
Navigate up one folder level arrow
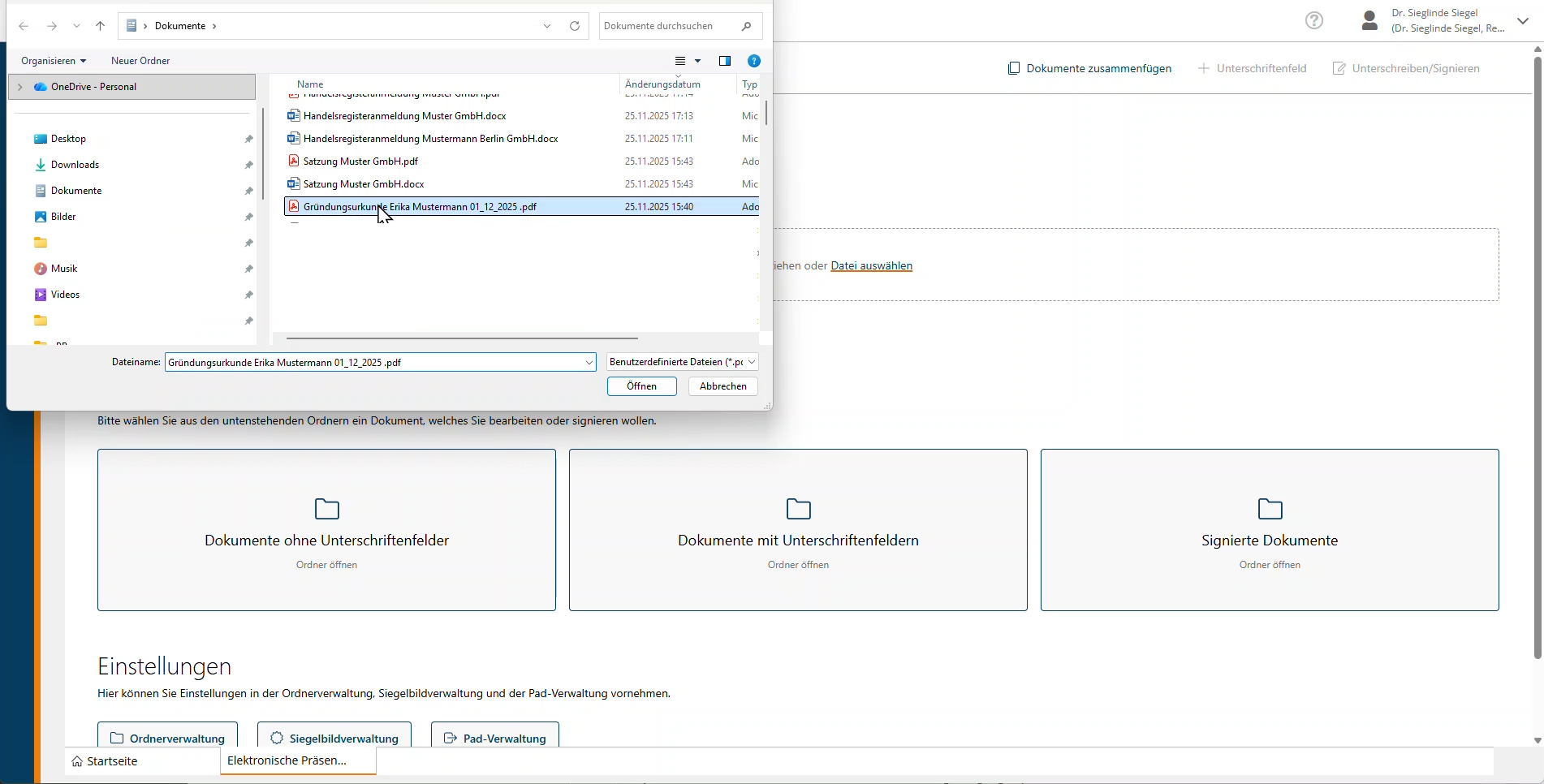(101, 26)
